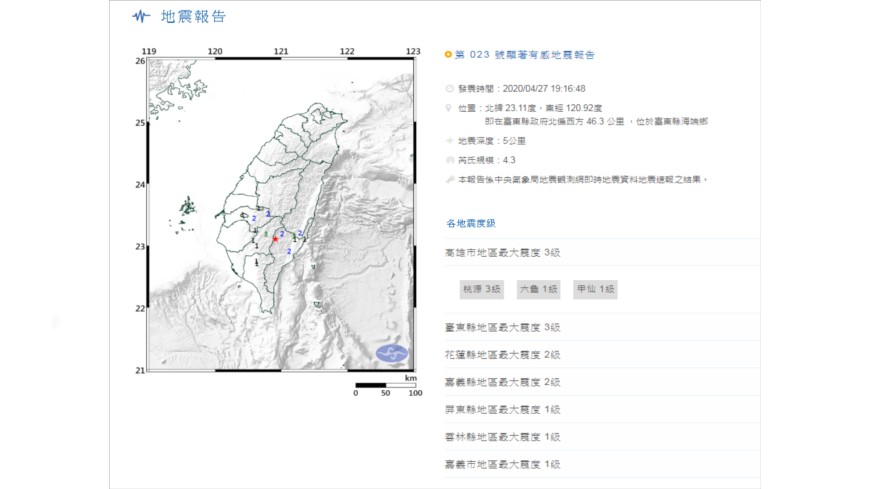Select the 桃源 3級 station tag
Image resolution: width=870 pixels, height=489 pixels.
point(481,289)
